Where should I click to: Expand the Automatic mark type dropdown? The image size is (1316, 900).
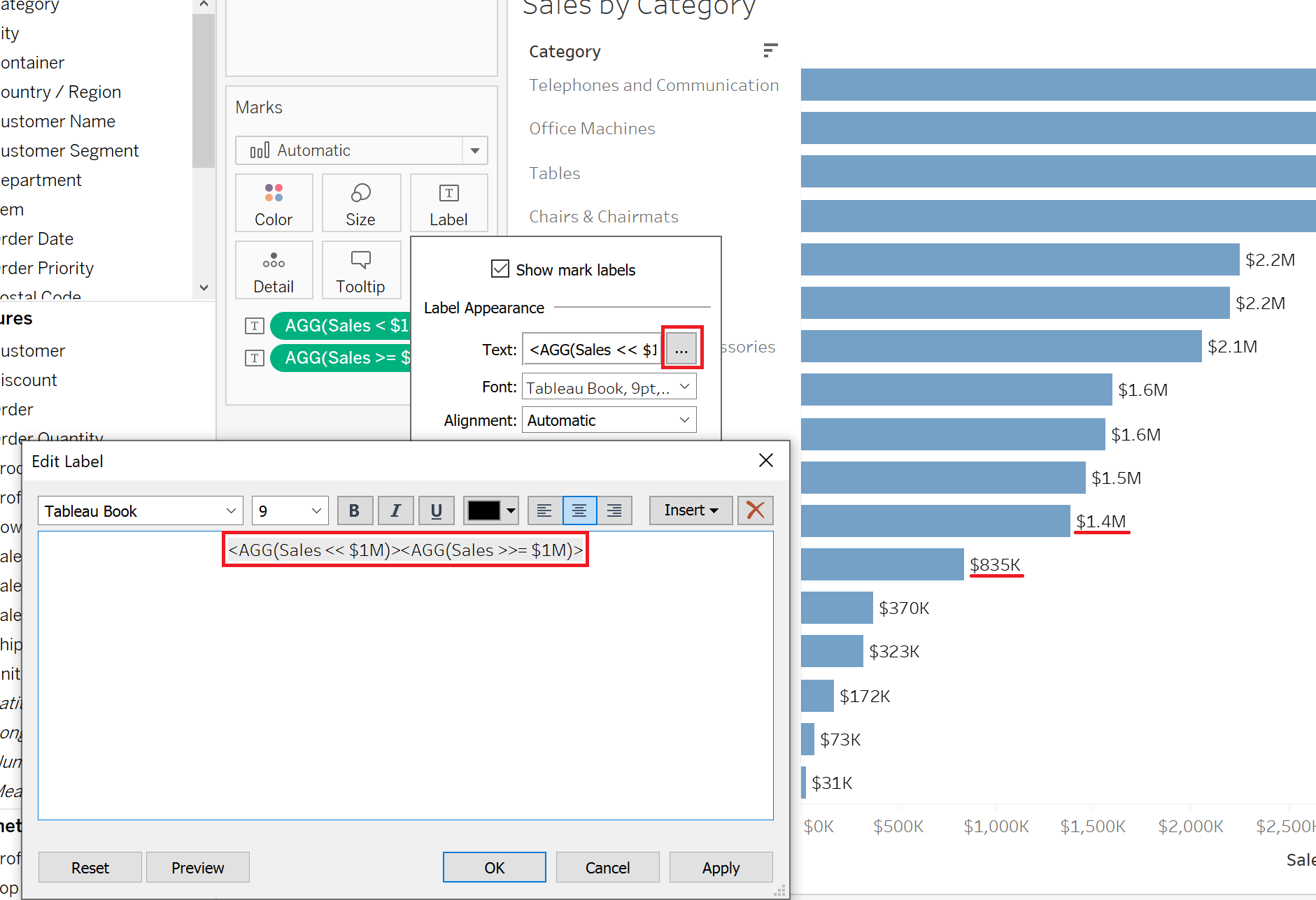[x=361, y=150]
